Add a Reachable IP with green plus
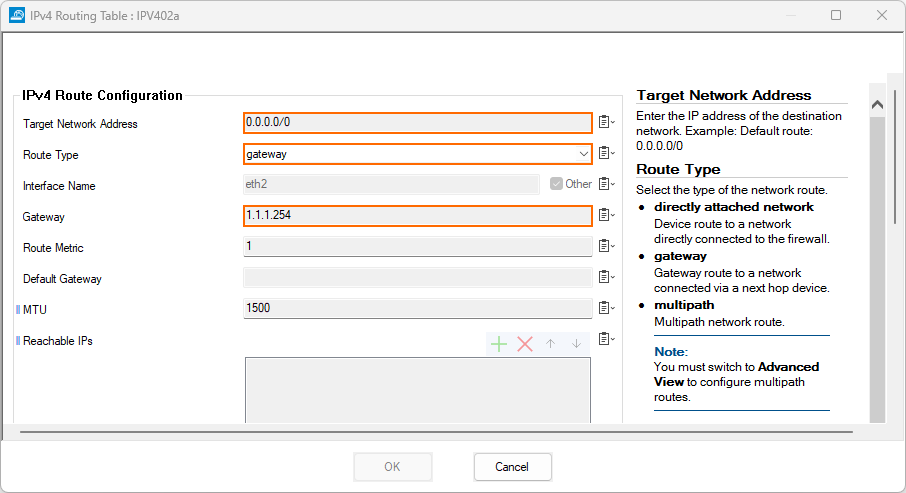 click(499, 344)
